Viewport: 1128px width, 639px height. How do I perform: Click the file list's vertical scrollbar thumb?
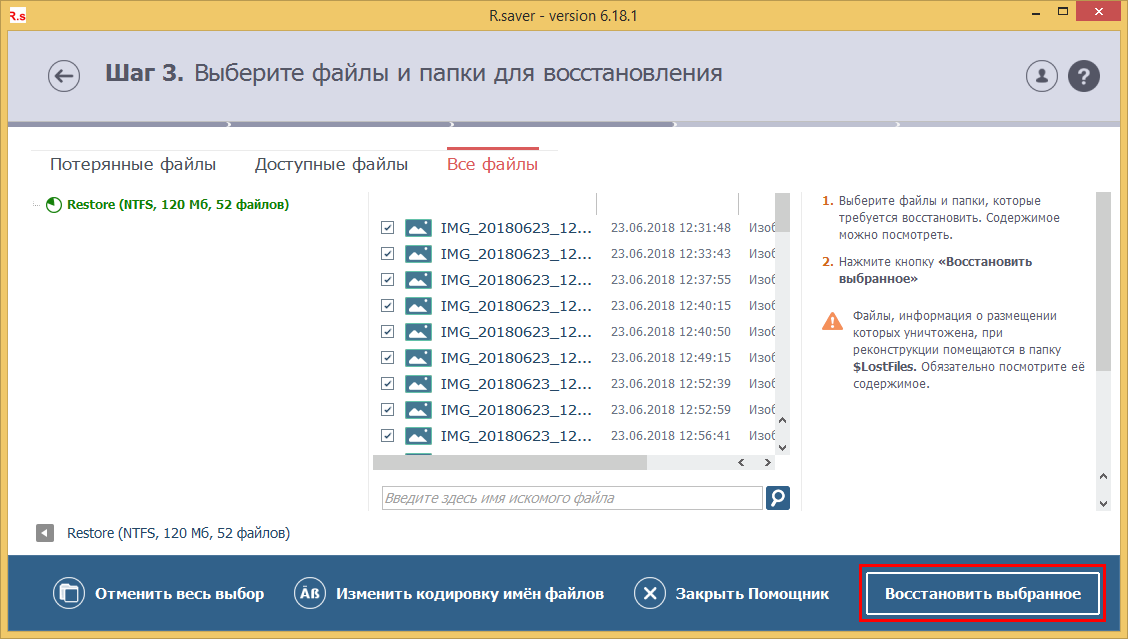[x=783, y=212]
